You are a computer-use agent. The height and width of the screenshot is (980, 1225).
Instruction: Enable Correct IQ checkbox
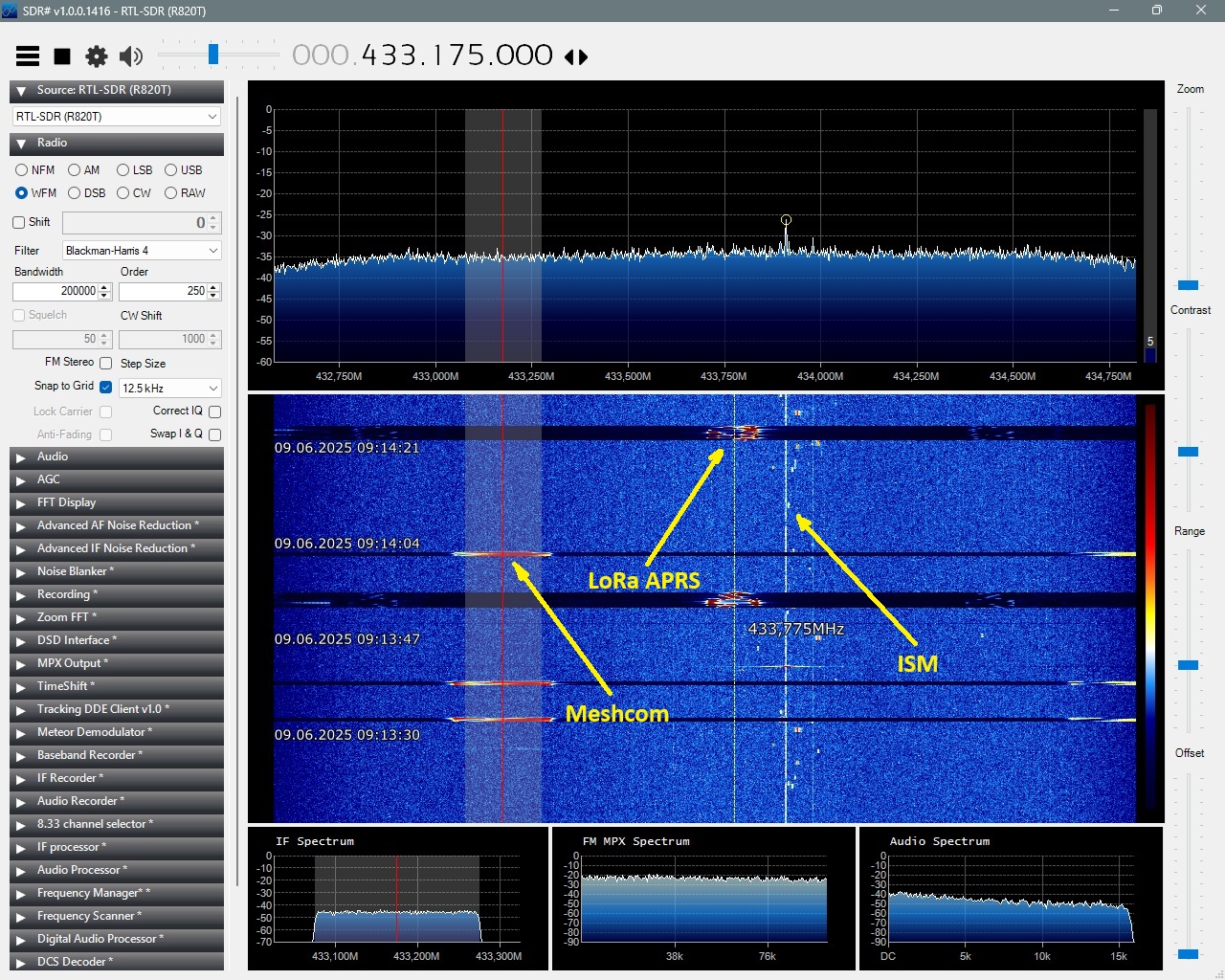(214, 412)
